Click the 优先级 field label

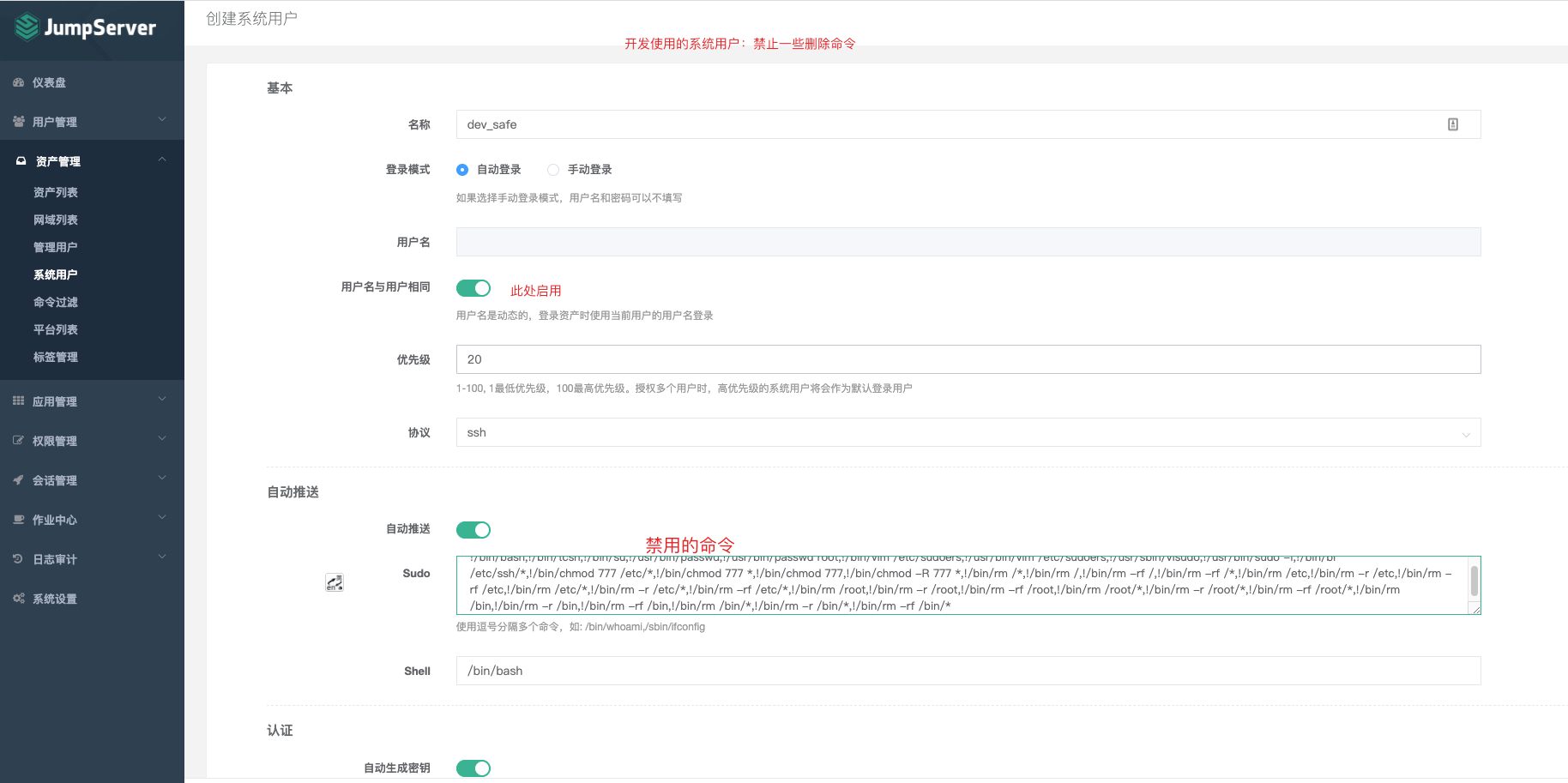tap(413, 359)
